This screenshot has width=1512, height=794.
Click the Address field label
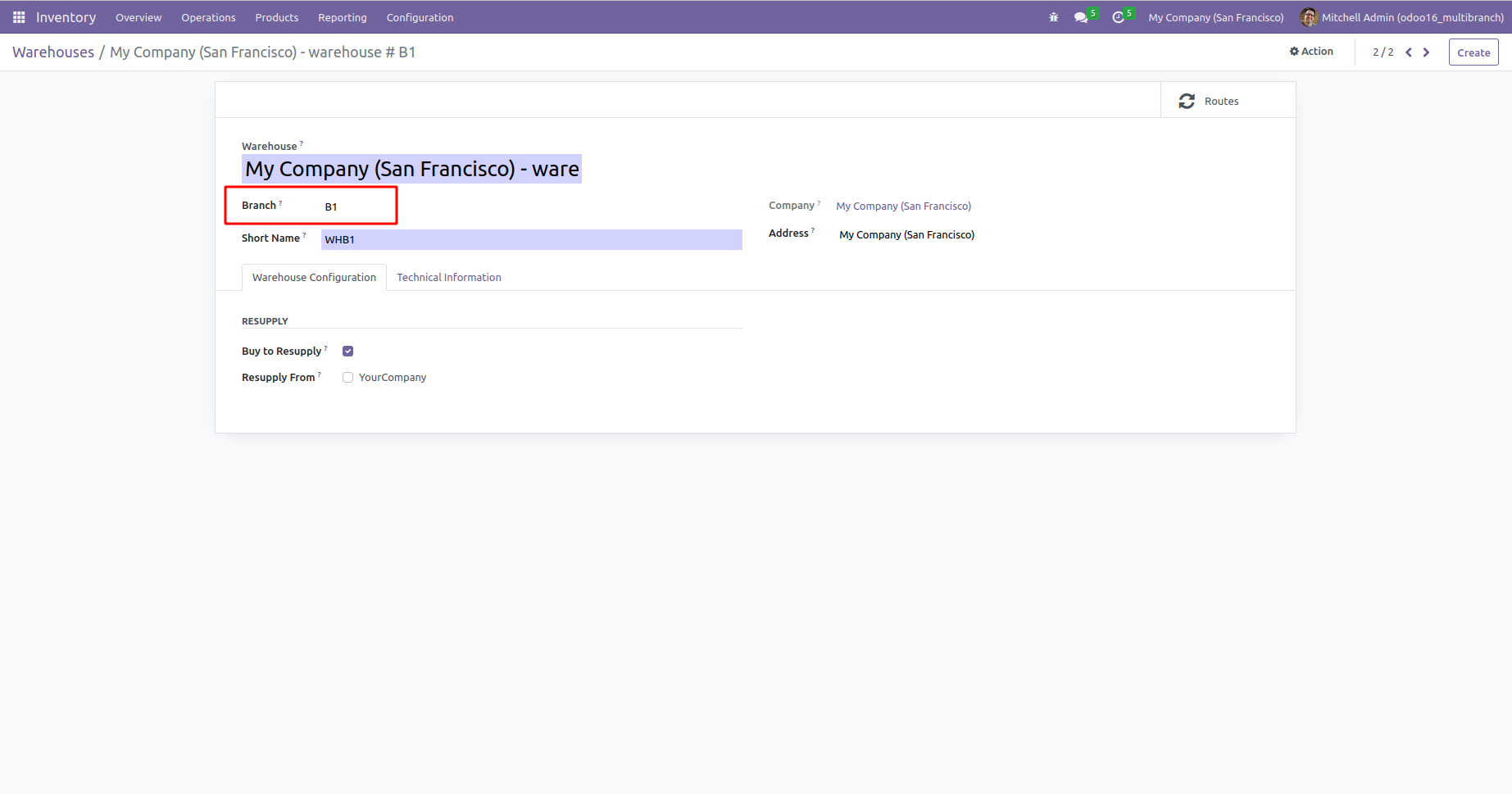(x=788, y=234)
